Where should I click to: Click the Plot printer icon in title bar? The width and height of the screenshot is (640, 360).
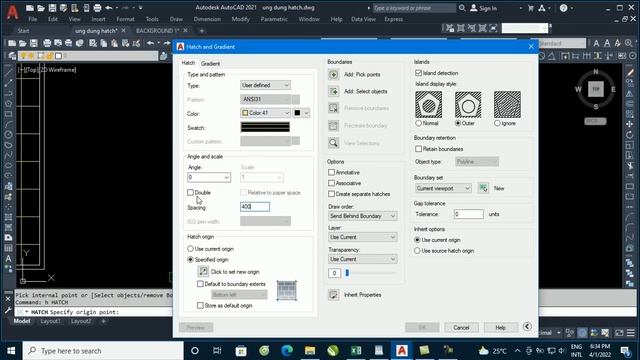[x=97, y=8]
